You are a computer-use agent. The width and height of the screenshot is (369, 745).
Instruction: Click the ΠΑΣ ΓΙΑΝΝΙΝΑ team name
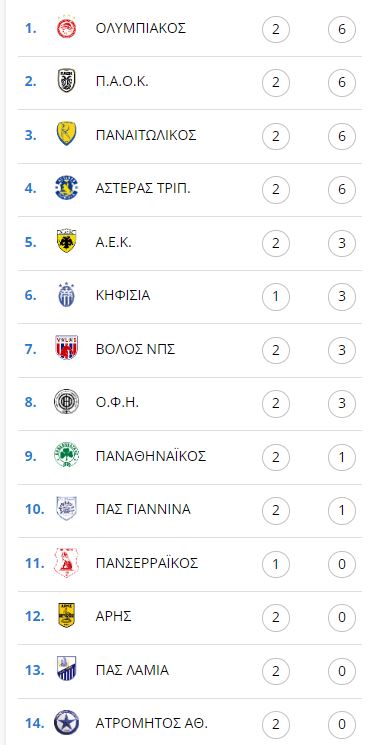[x=143, y=509]
